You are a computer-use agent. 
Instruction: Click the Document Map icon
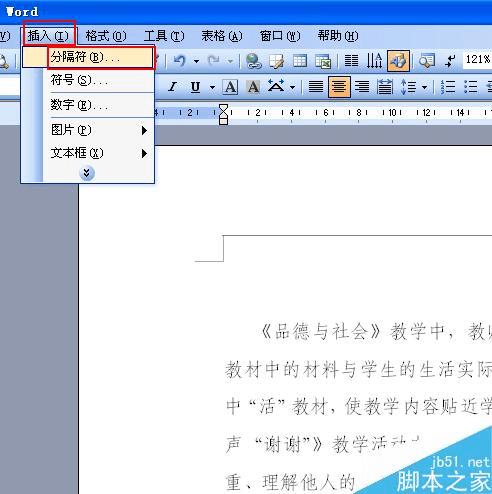click(x=427, y=61)
